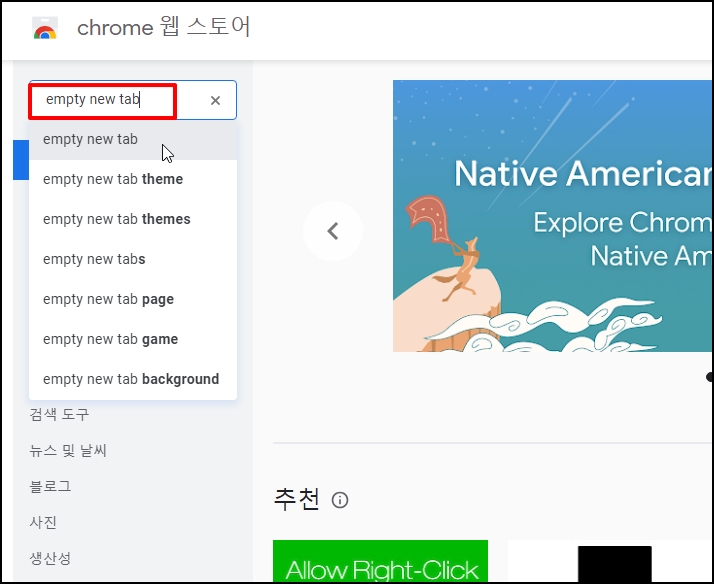The width and height of the screenshot is (714, 584).
Task: Open the Allow Right-Click extension card
Action: click(380, 561)
